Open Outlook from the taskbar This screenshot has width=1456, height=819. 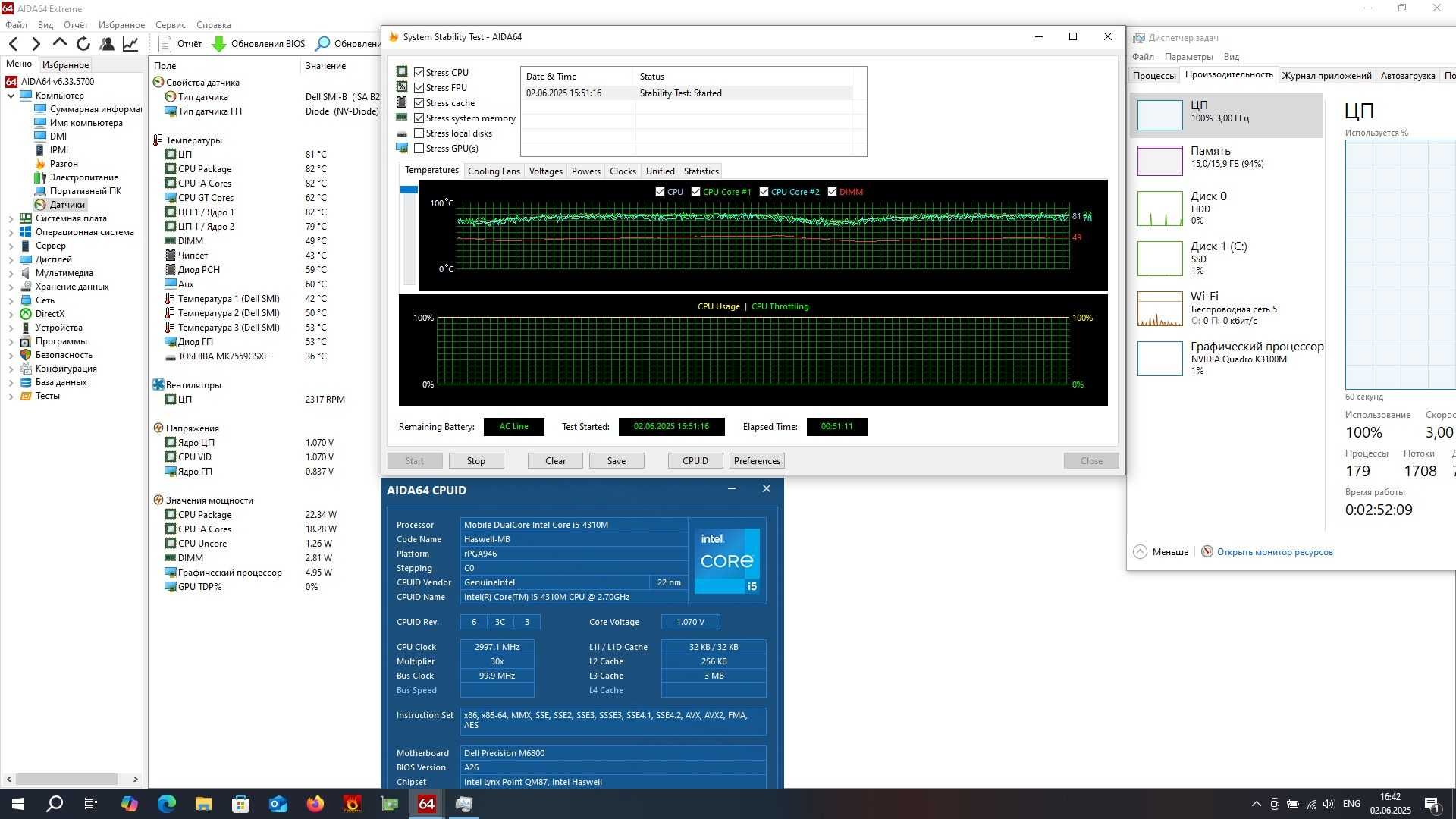point(278,804)
